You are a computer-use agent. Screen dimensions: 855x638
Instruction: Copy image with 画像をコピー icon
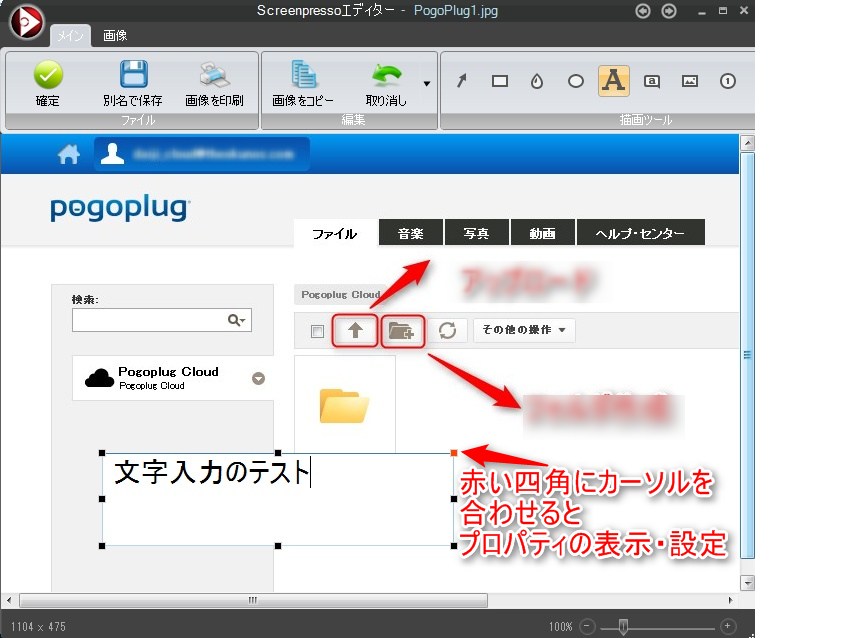click(x=303, y=83)
